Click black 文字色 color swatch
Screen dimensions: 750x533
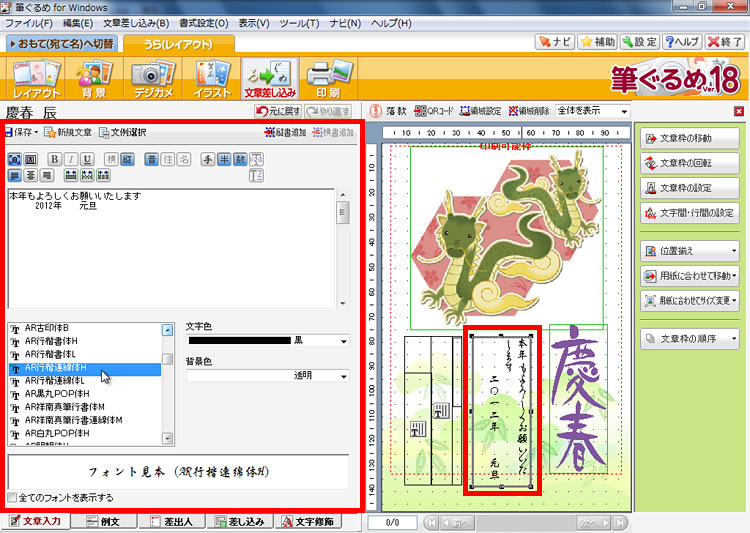(x=240, y=341)
